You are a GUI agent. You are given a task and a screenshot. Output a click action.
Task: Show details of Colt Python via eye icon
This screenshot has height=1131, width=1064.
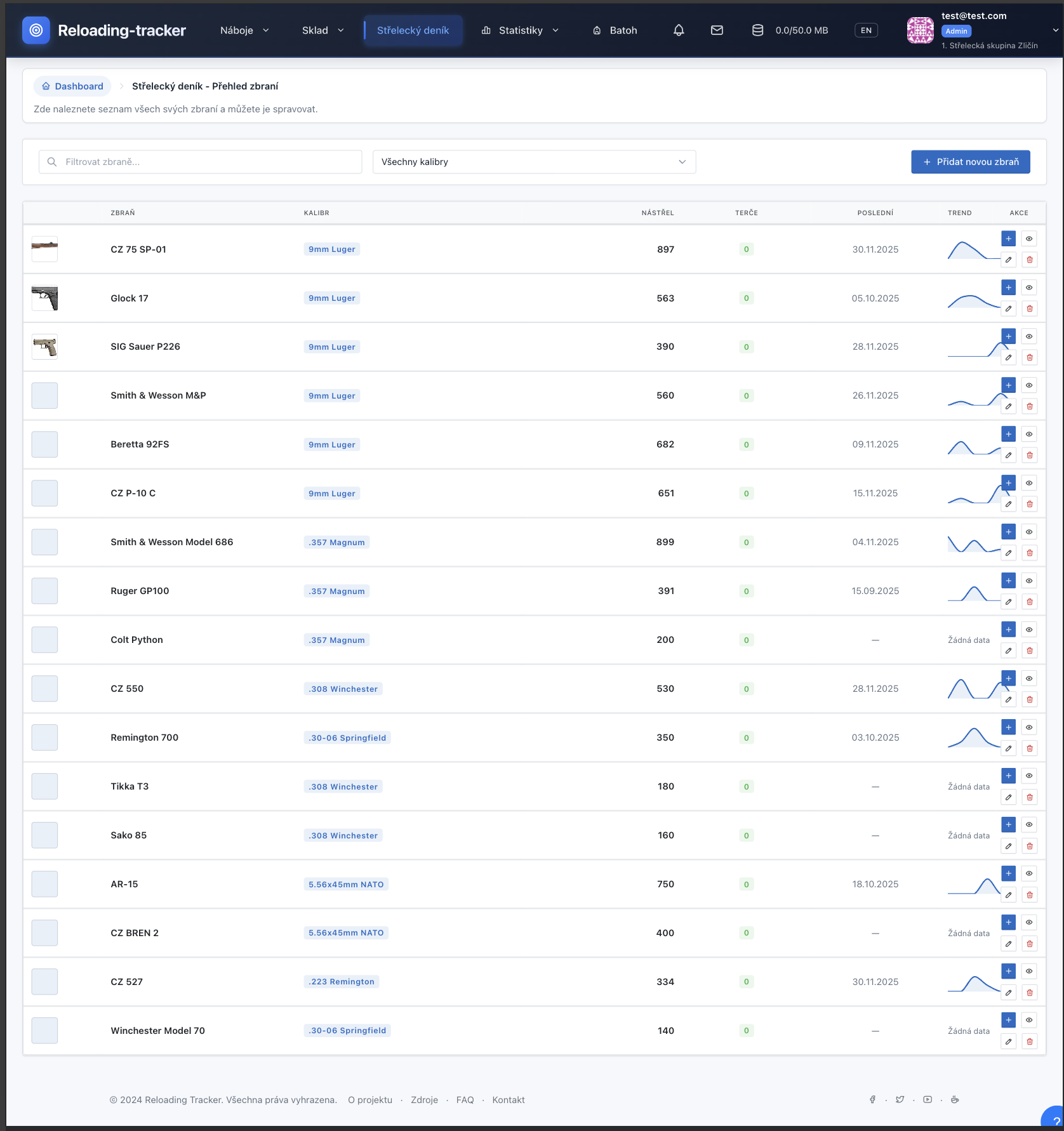tap(1029, 630)
